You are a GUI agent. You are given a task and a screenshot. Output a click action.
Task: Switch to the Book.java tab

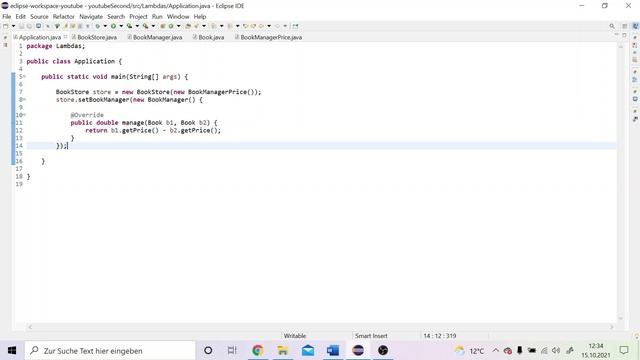click(x=211, y=37)
